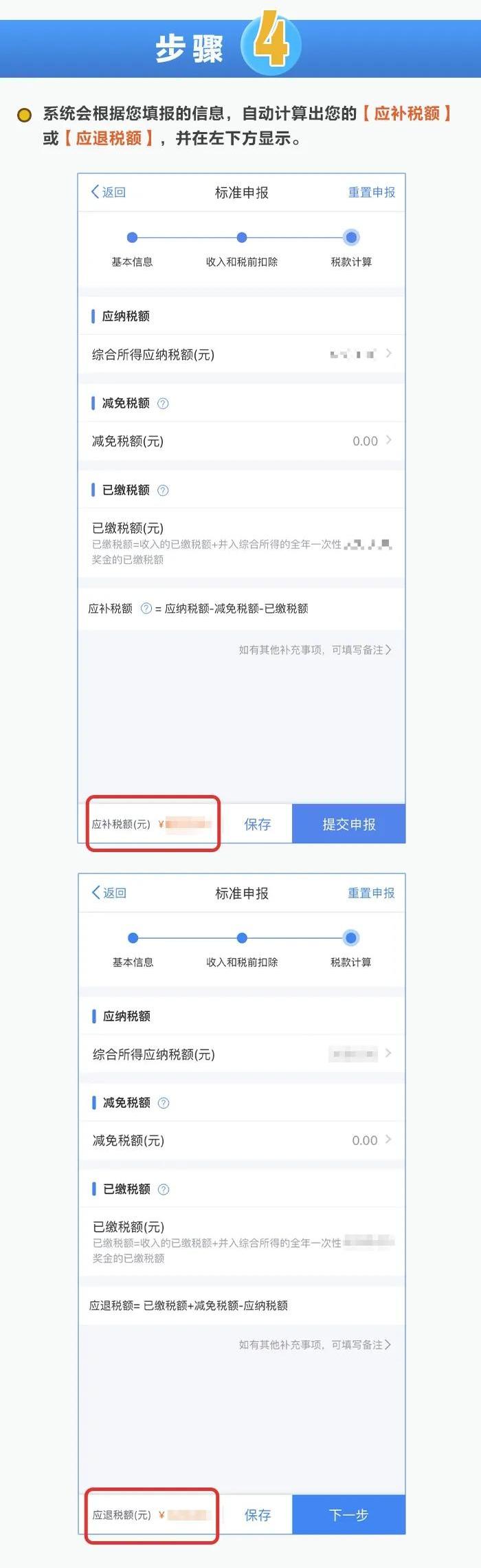Viewport: 481px width, 1568px height.
Task: Tap the back arrow in the upper phone screen
Action: 96,192
